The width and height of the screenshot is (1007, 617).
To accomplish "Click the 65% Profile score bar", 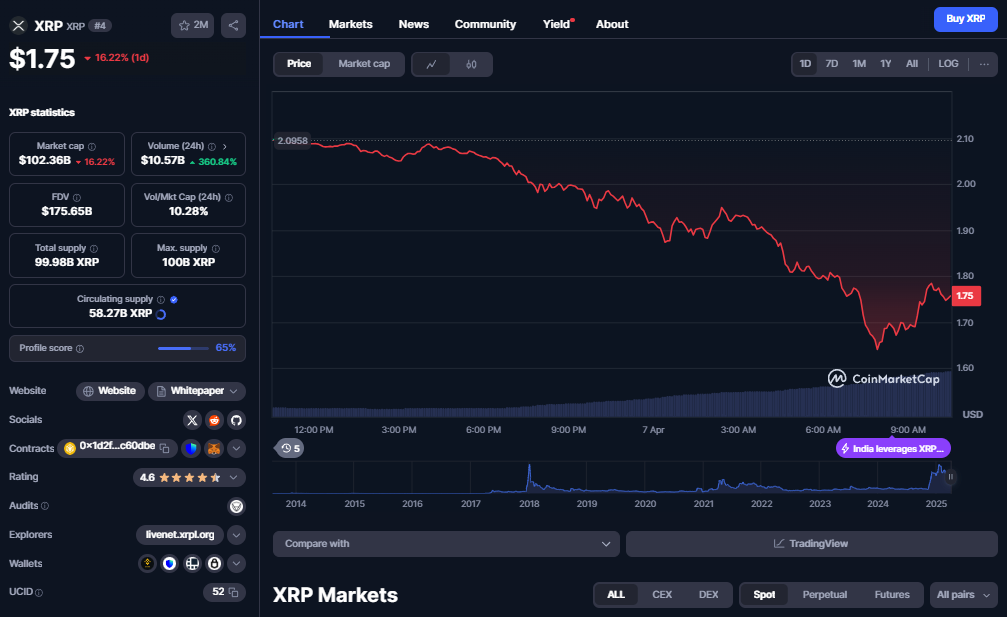I will pos(182,348).
